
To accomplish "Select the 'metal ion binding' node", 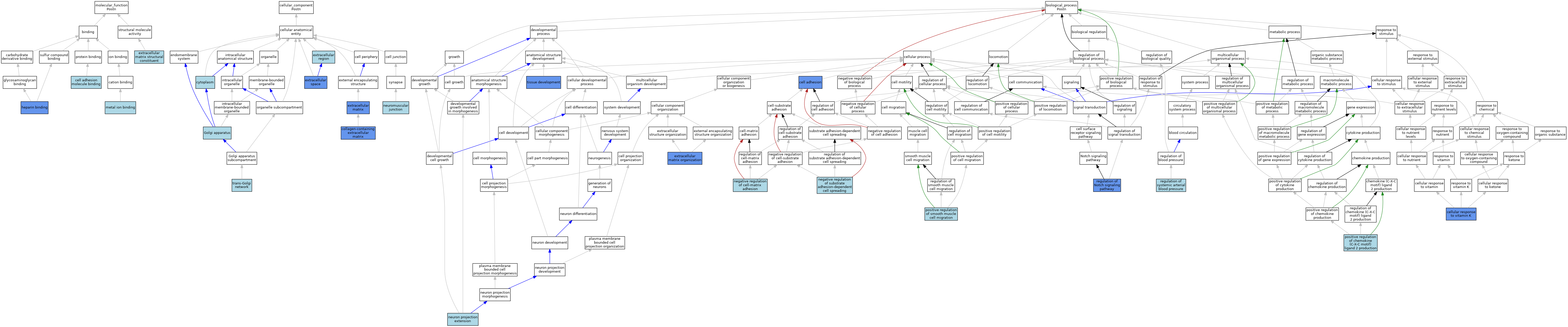I will [x=121, y=108].
